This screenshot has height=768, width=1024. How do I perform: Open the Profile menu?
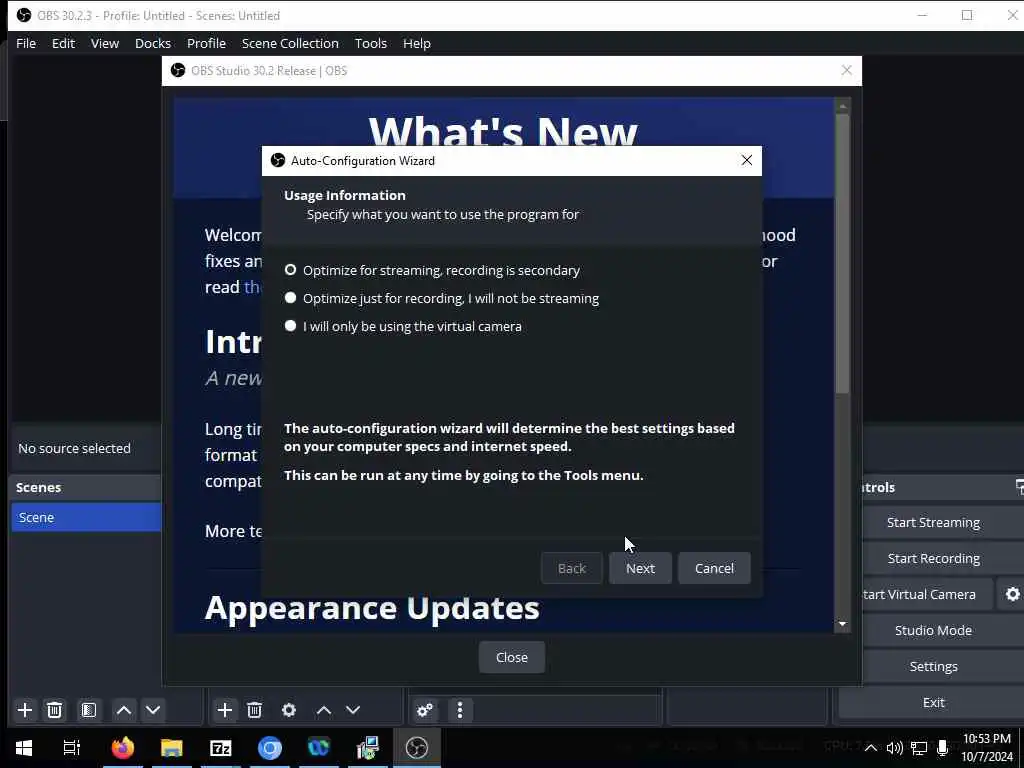[x=206, y=43]
